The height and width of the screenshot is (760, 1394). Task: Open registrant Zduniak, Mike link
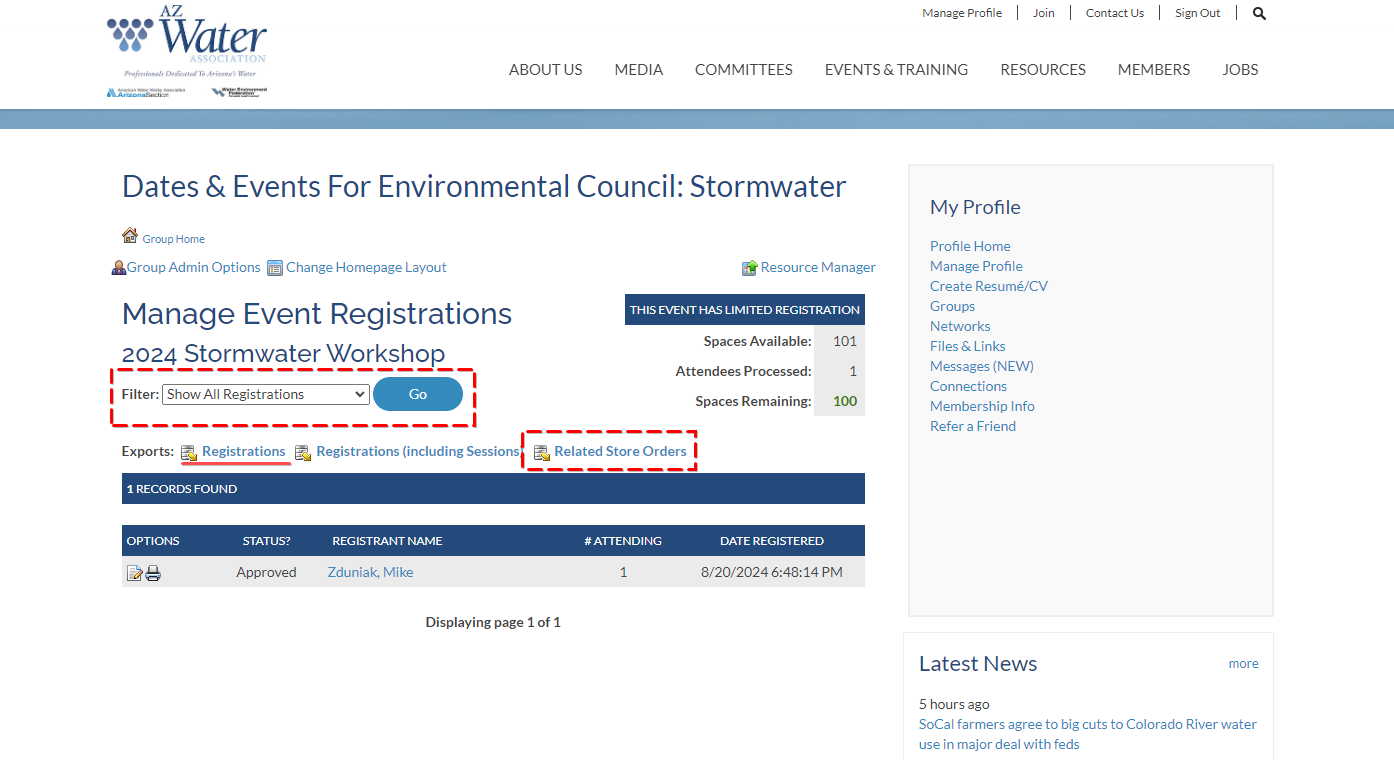[x=370, y=572]
